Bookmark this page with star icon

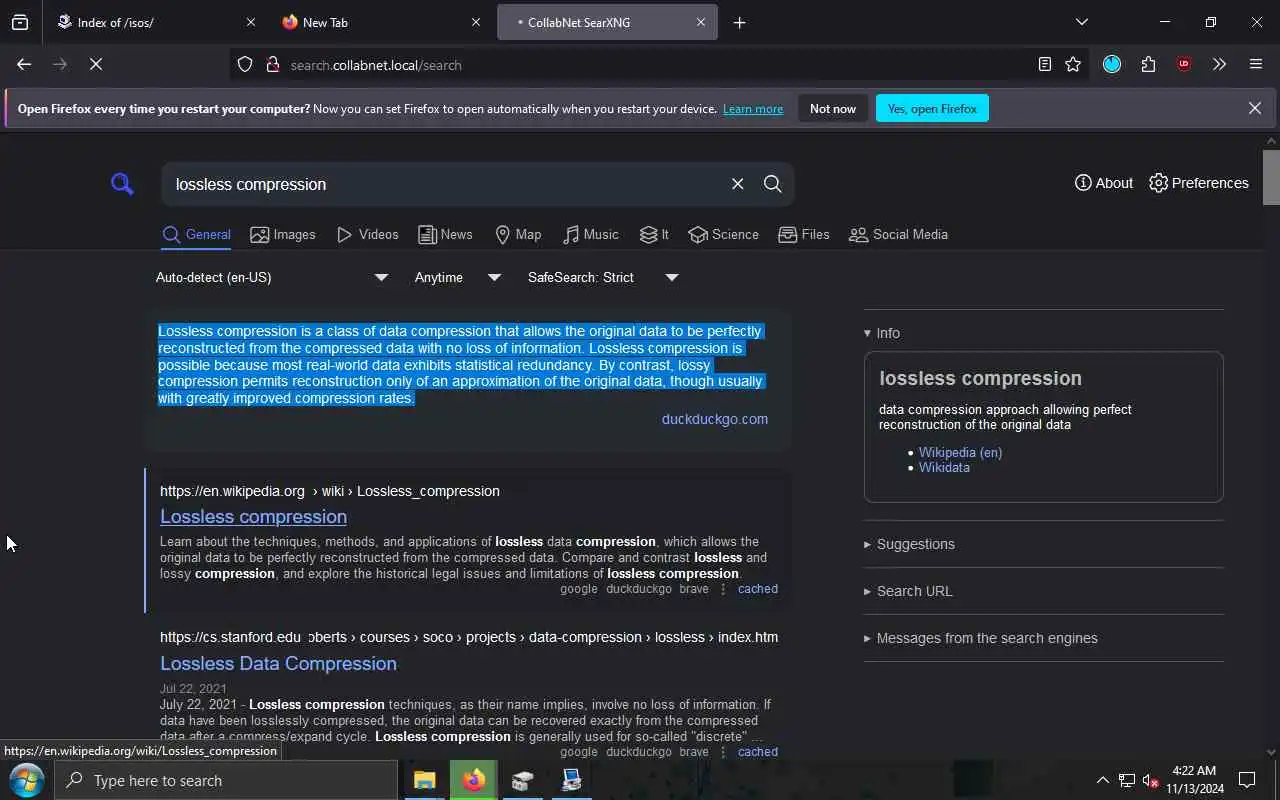click(1073, 65)
